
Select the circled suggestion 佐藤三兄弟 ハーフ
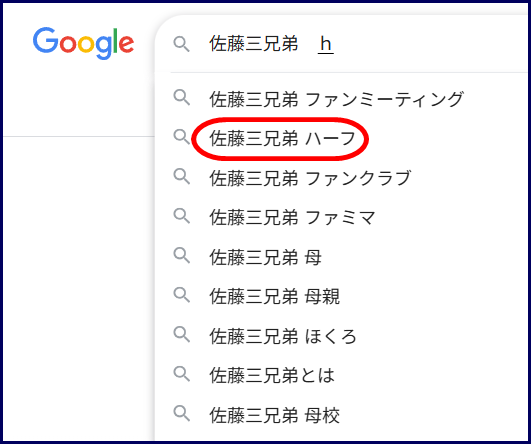[282, 139]
